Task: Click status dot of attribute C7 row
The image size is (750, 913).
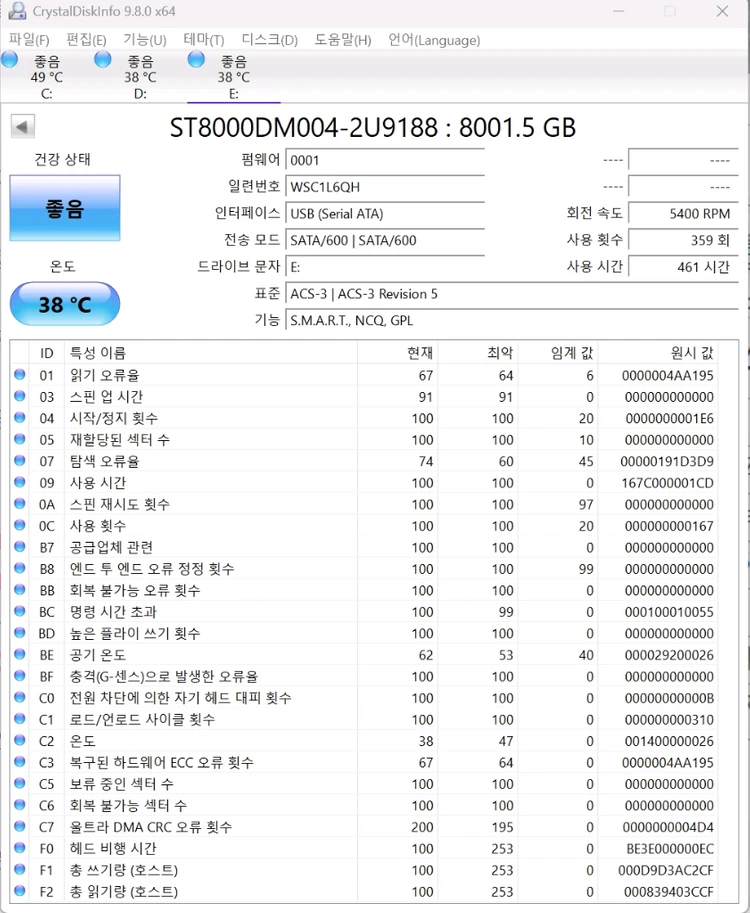Action: tap(20, 827)
